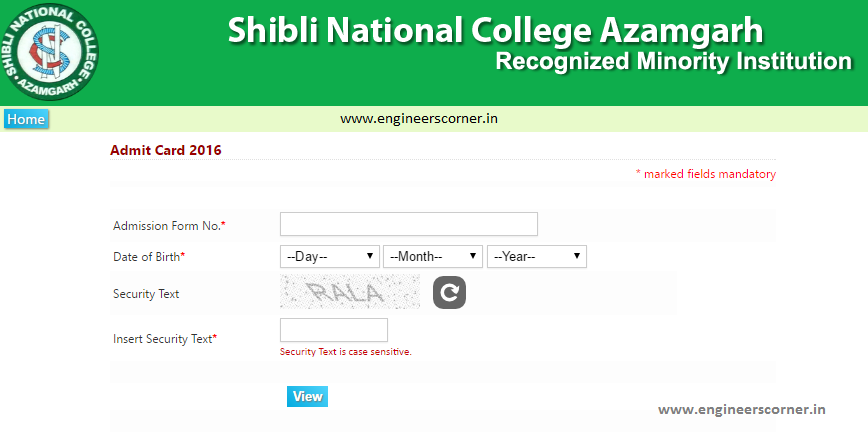This screenshot has width=868, height=432.
Task: Click the Recognized Minority Institution subtitle
Action: click(x=673, y=62)
